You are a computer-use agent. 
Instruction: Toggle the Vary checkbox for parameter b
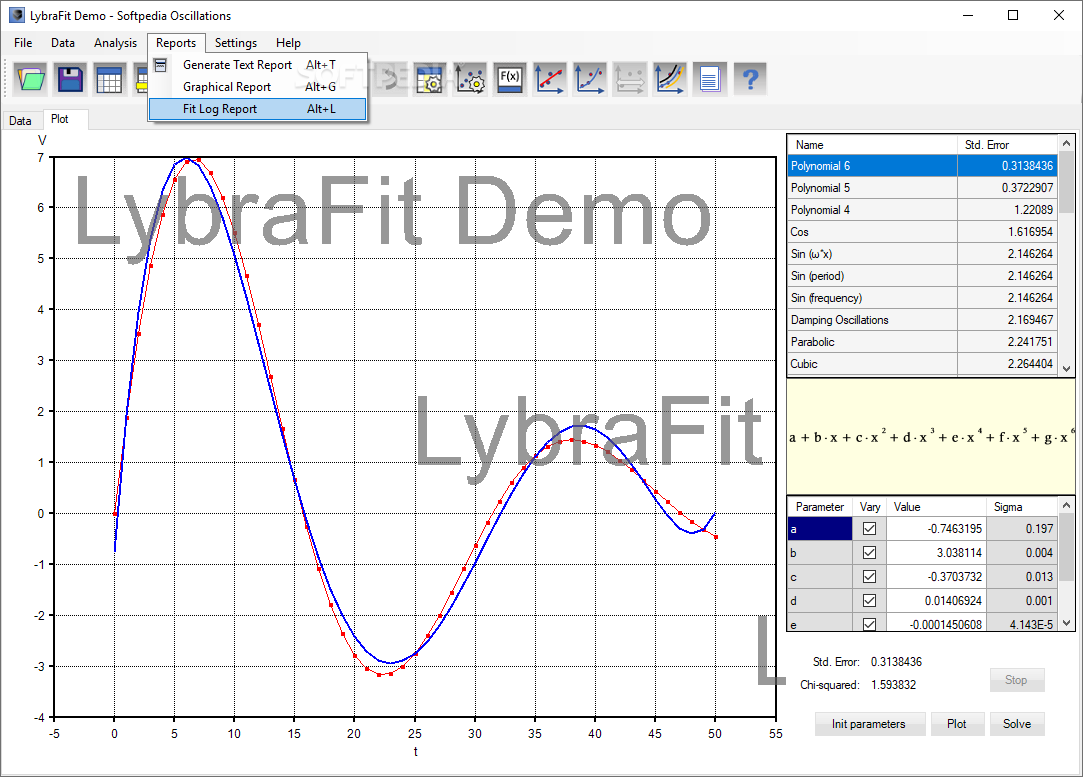(870, 553)
